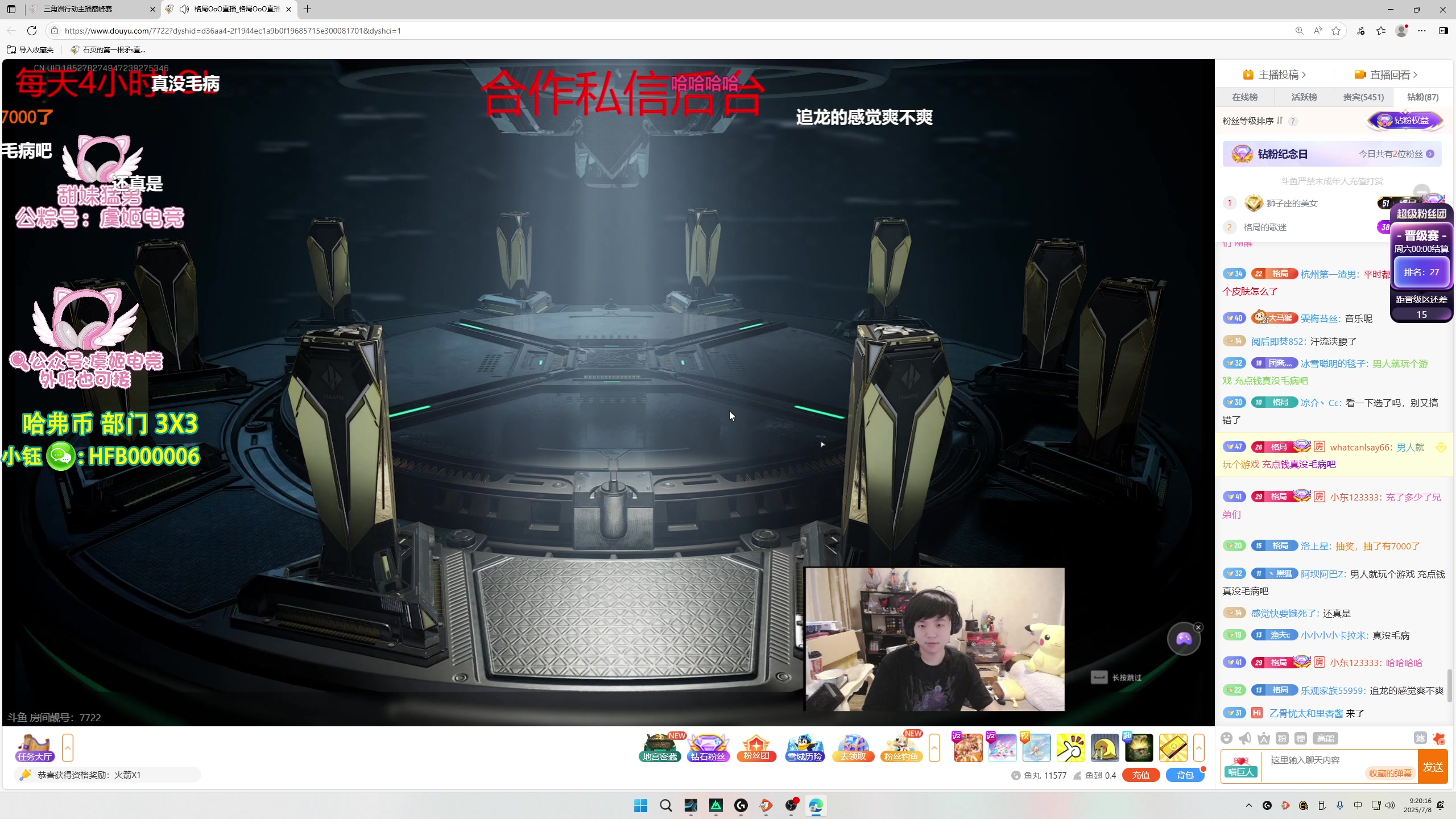Open Windows taskbar search
Screen dimensions: 1456x819
point(666,805)
